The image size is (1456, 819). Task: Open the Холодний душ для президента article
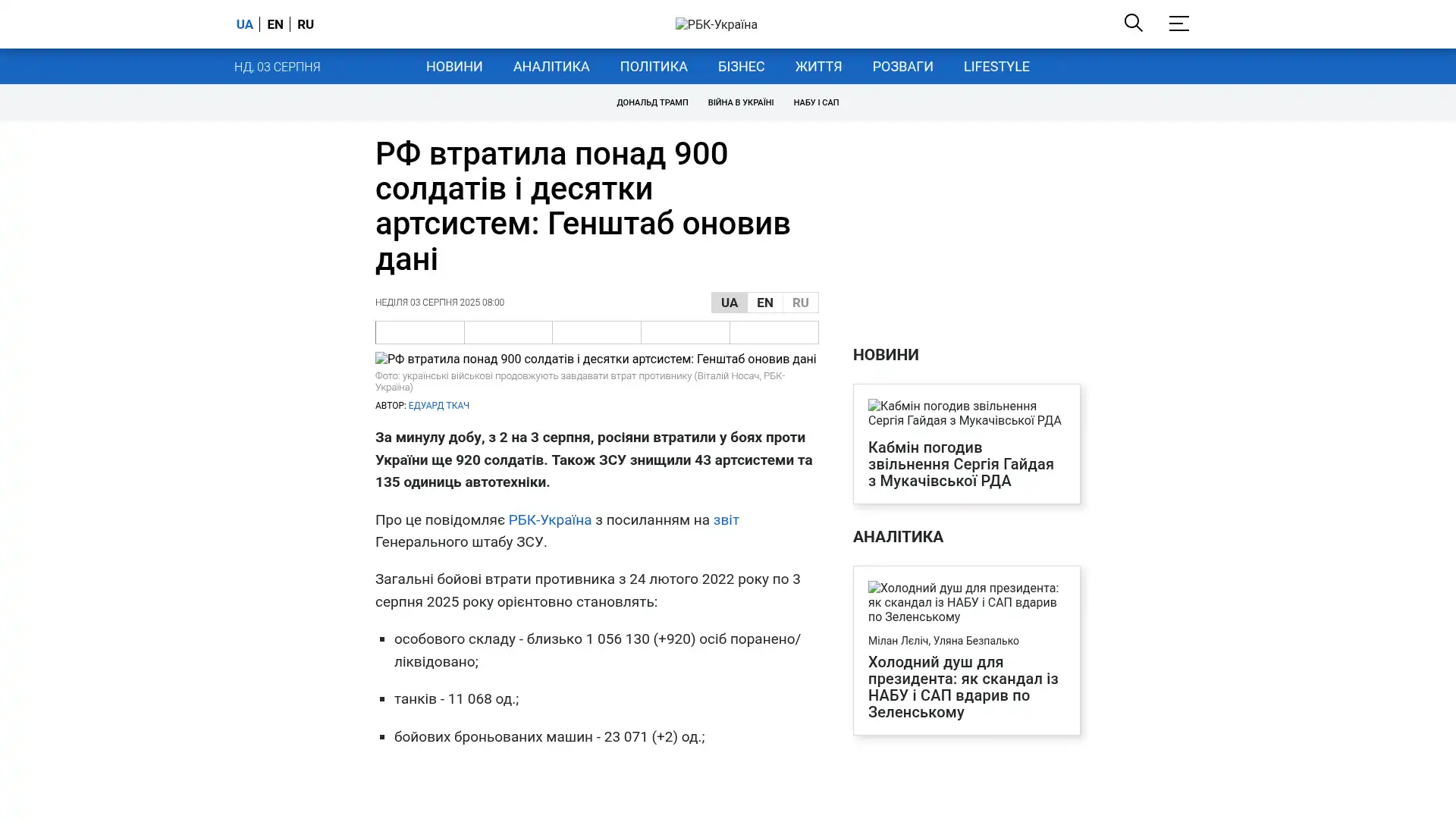tap(962, 687)
